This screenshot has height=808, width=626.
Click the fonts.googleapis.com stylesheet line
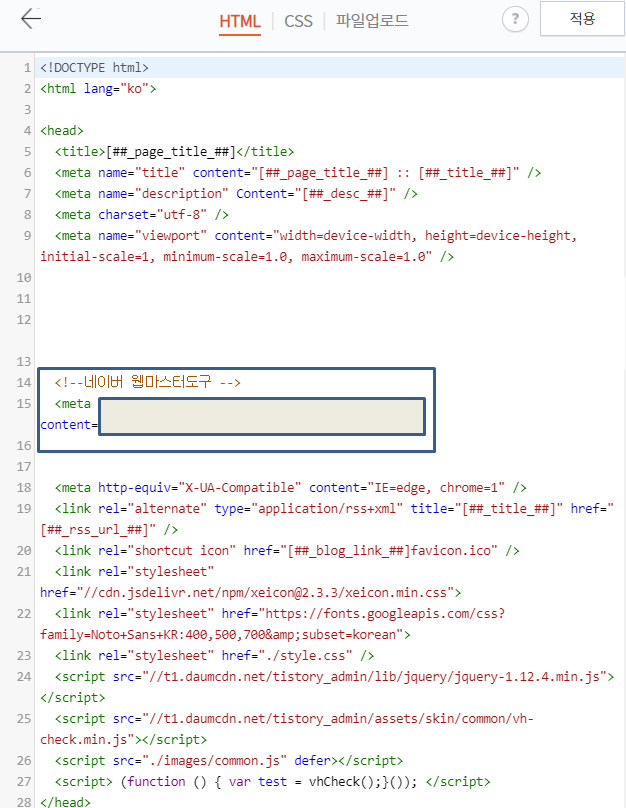280,614
